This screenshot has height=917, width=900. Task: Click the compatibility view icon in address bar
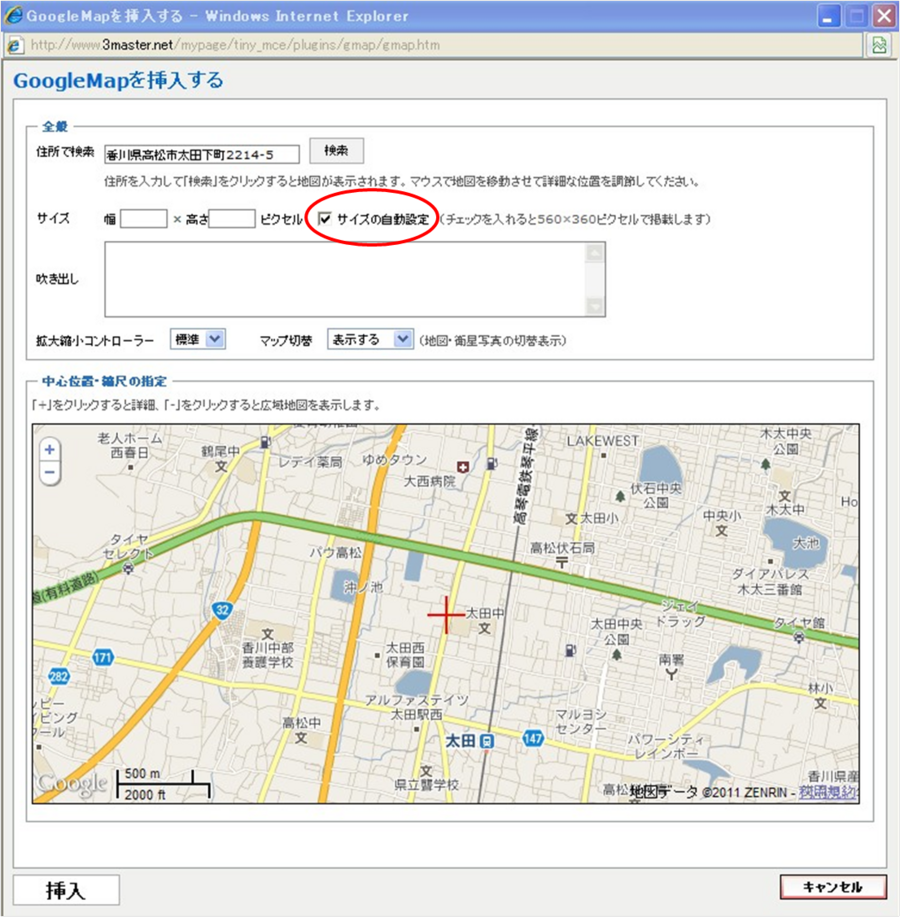click(x=879, y=45)
